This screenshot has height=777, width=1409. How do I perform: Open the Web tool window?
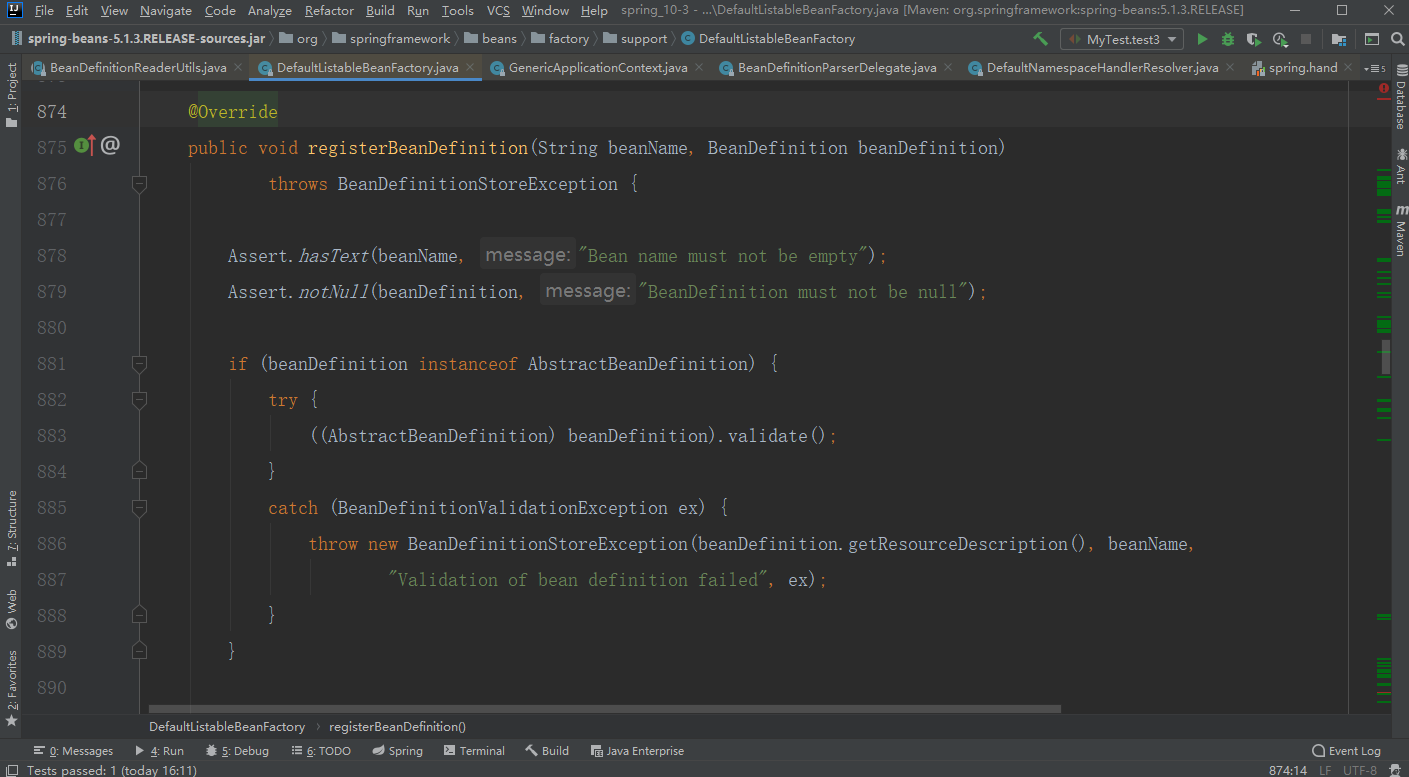[11, 609]
